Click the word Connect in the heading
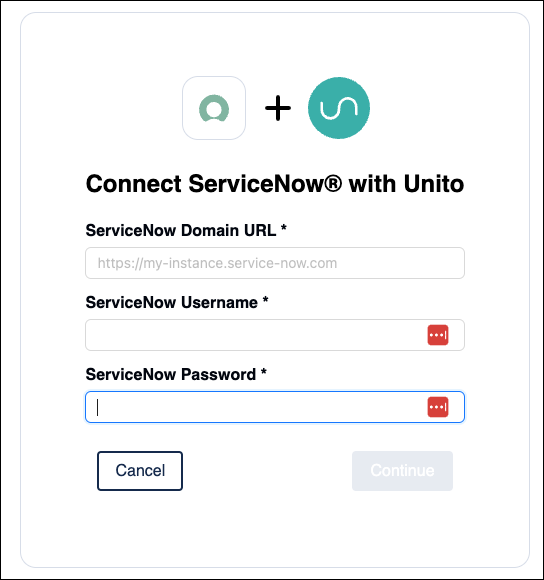This screenshot has width=544, height=580. [x=134, y=183]
